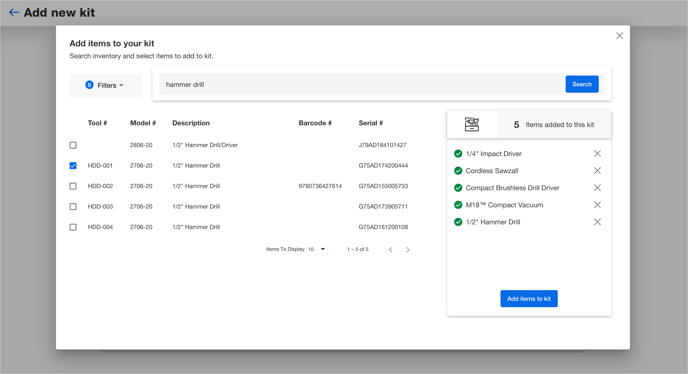Select the HDD-002 row checkbox
688x374 pixels.
(73, 186)
